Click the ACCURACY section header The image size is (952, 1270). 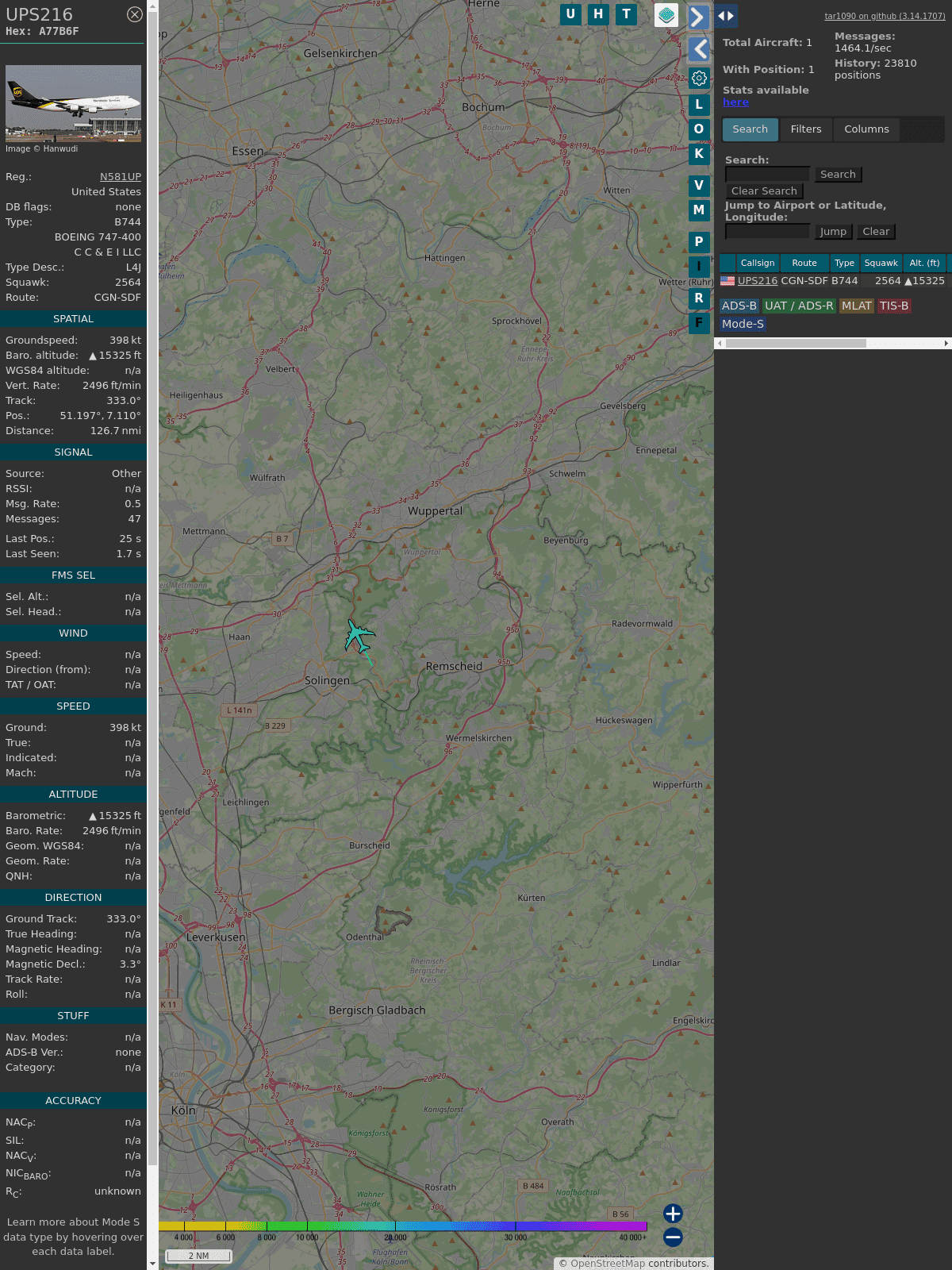click(x=73, y=1101)
